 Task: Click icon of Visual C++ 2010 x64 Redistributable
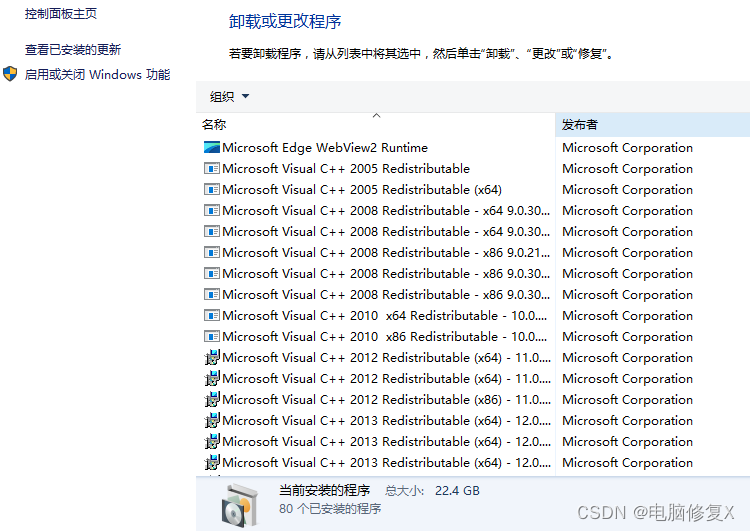click(x=211, y=316)
